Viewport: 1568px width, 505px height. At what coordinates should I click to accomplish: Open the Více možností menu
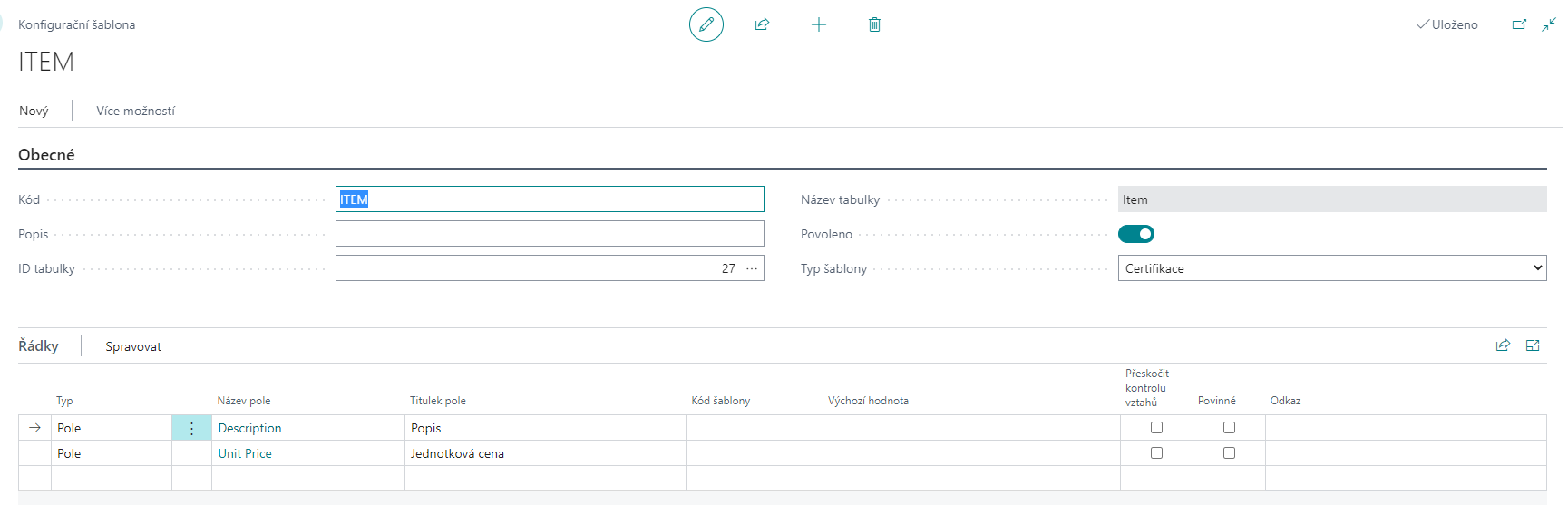(135, 111)
